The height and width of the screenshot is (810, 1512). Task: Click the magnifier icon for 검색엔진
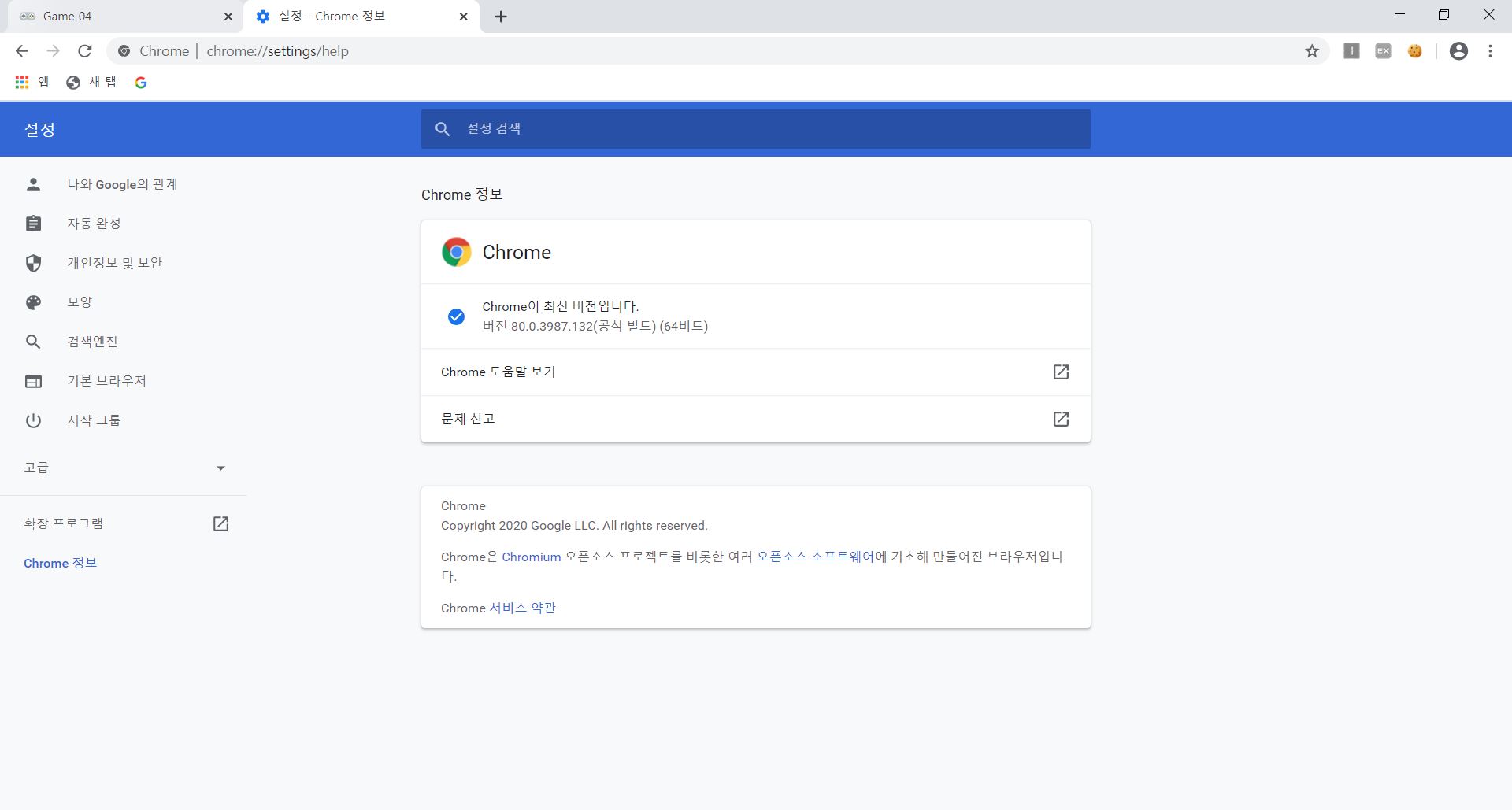pos(33,342)
